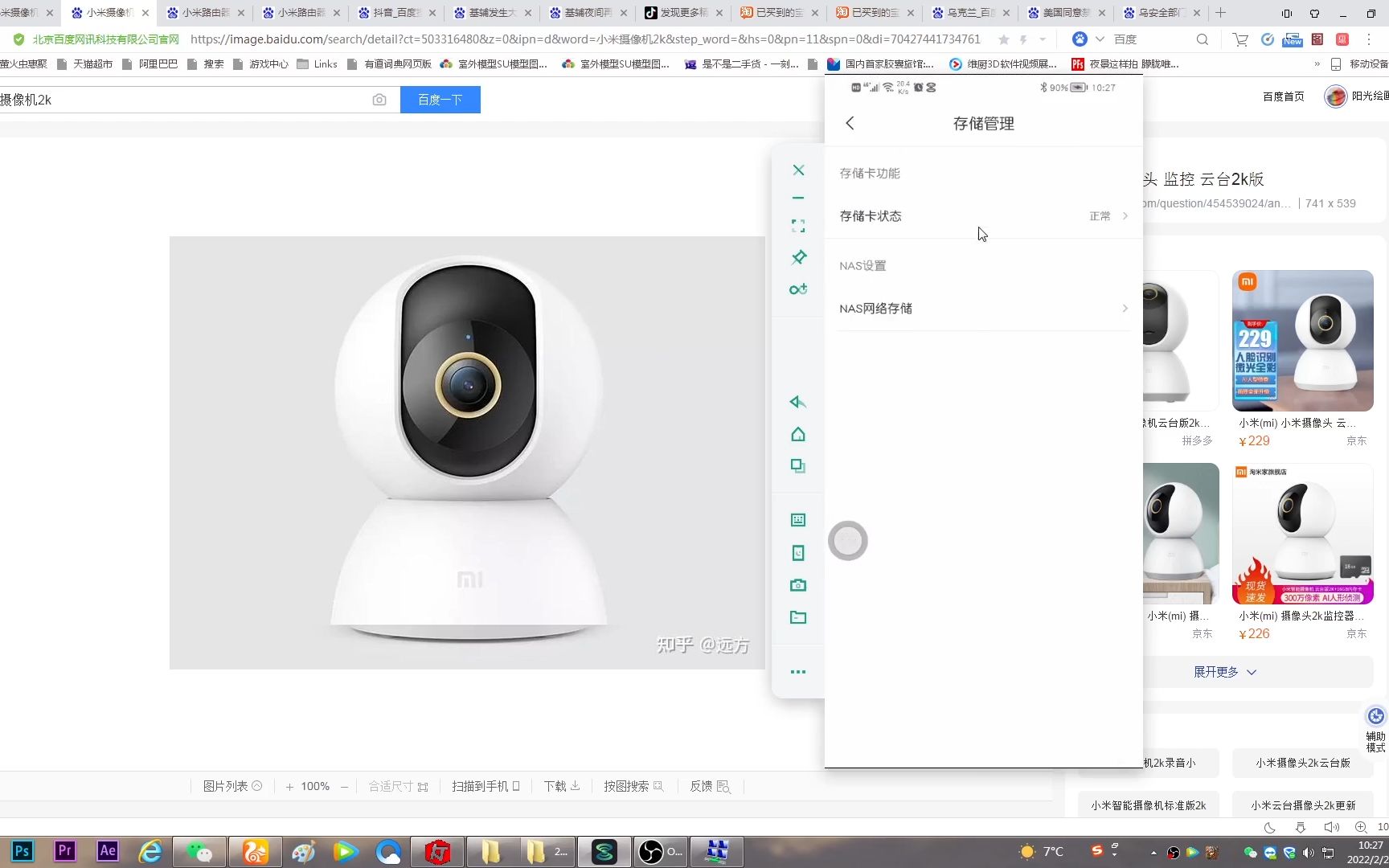
Task: Open the Links bookmark folder
Action: (x=317, y=64)
